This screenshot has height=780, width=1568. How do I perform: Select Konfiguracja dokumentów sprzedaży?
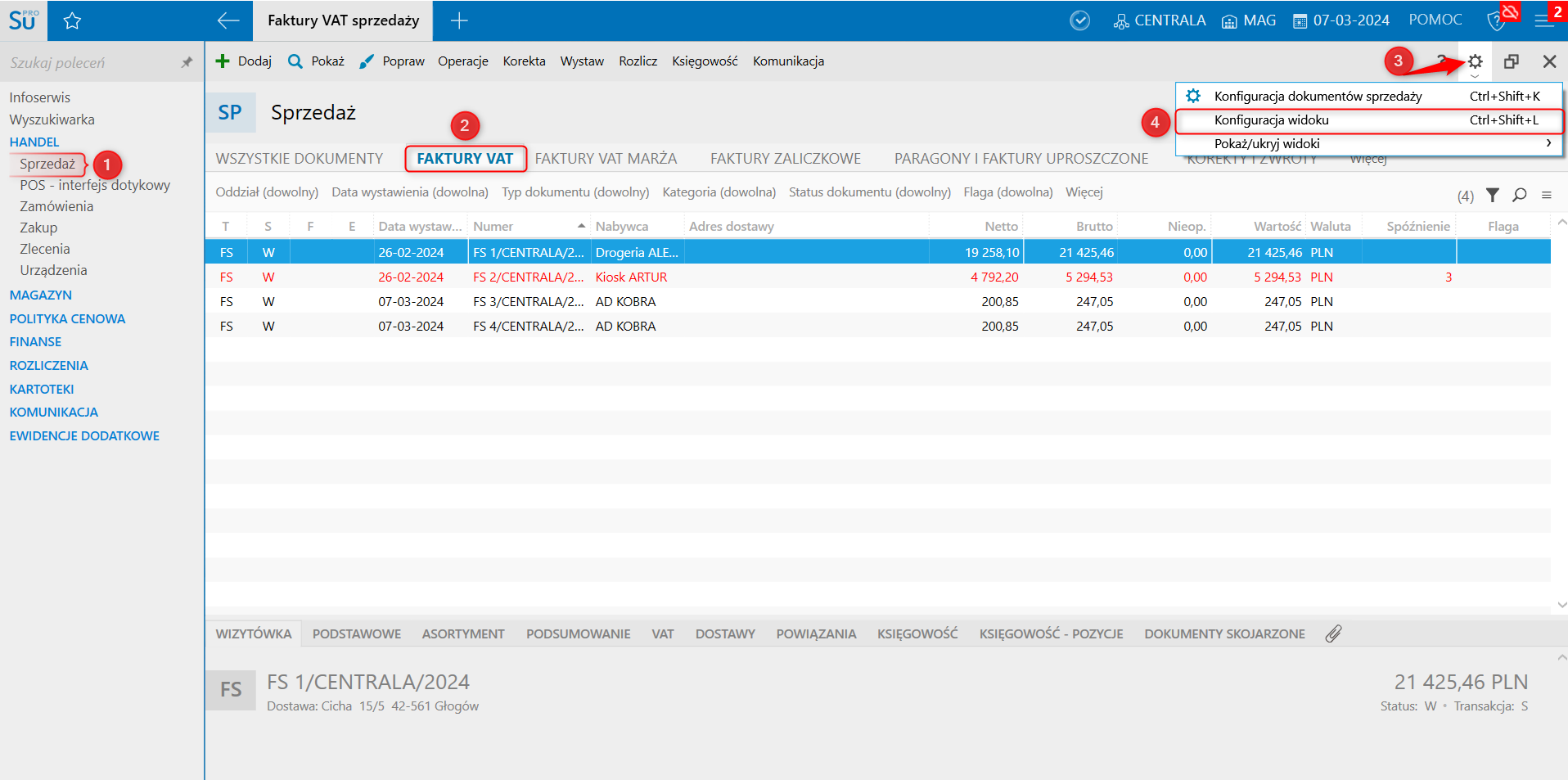pyautogui.click(x=1369, y=96)
